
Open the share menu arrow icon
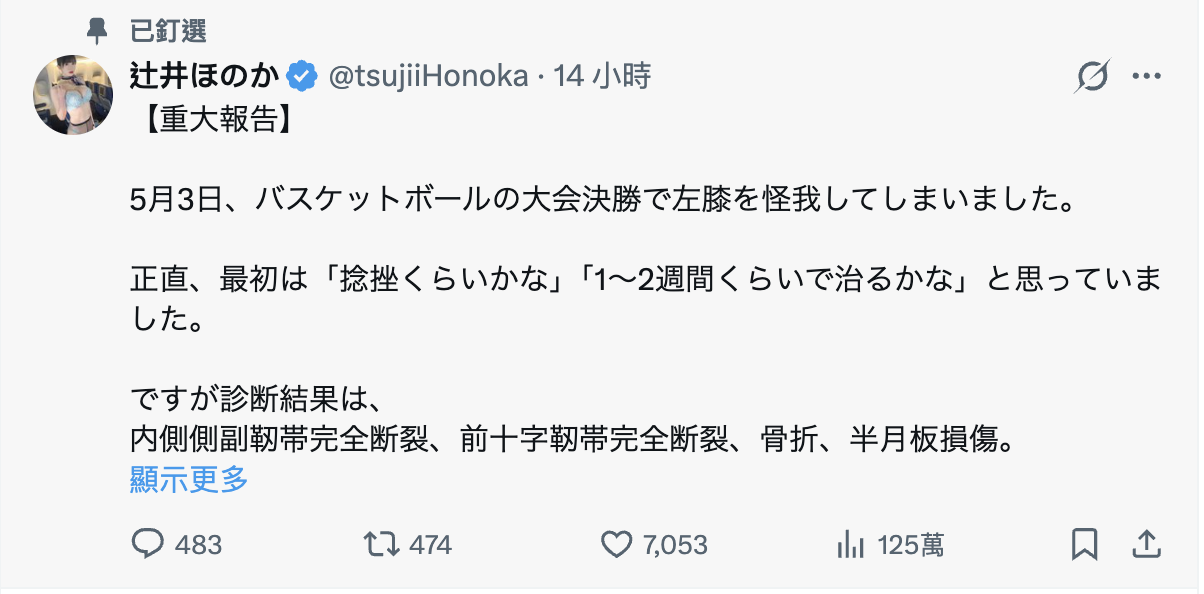click(1147, 543)
